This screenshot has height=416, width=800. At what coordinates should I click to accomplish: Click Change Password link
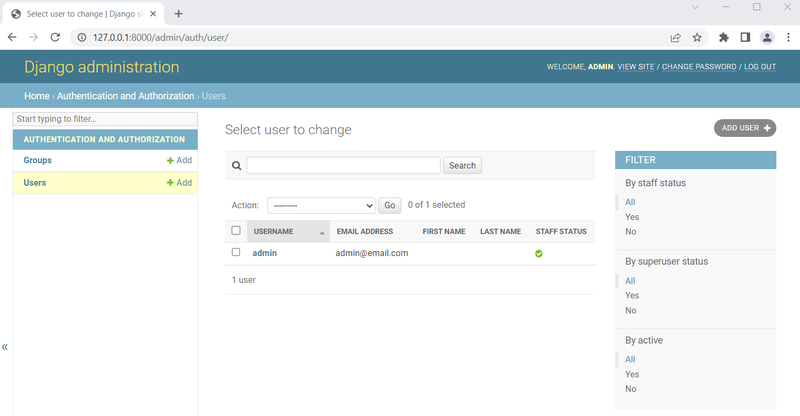(x=699, y=67)
